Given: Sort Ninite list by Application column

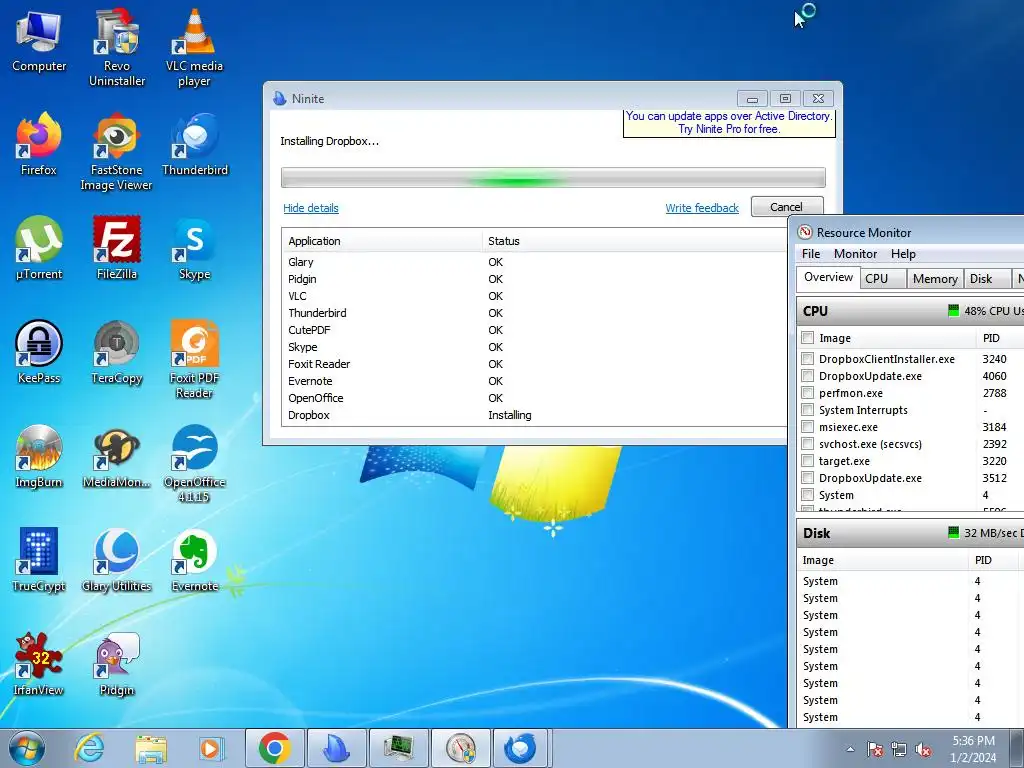Looking at the screenshot, I should pyautogui.click(x=382, y=241).
